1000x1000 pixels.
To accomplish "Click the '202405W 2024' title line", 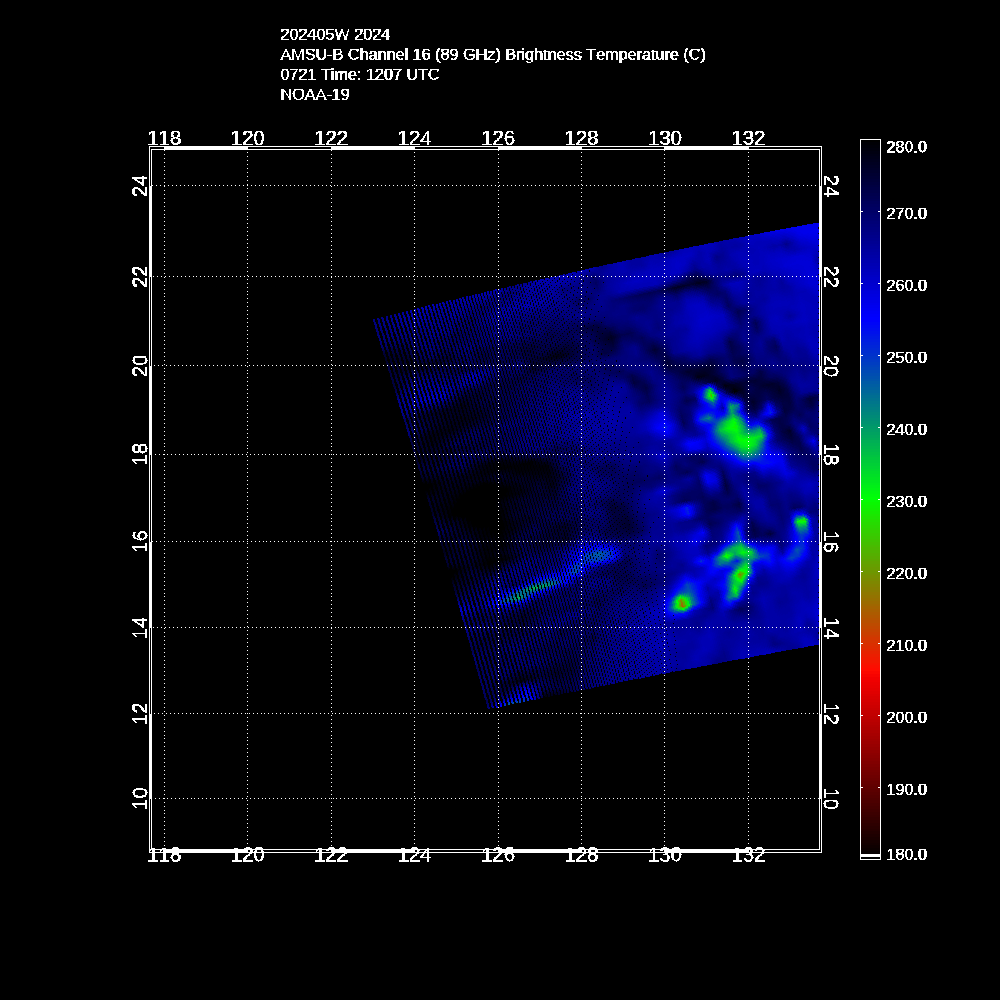I will coord(335,34).
